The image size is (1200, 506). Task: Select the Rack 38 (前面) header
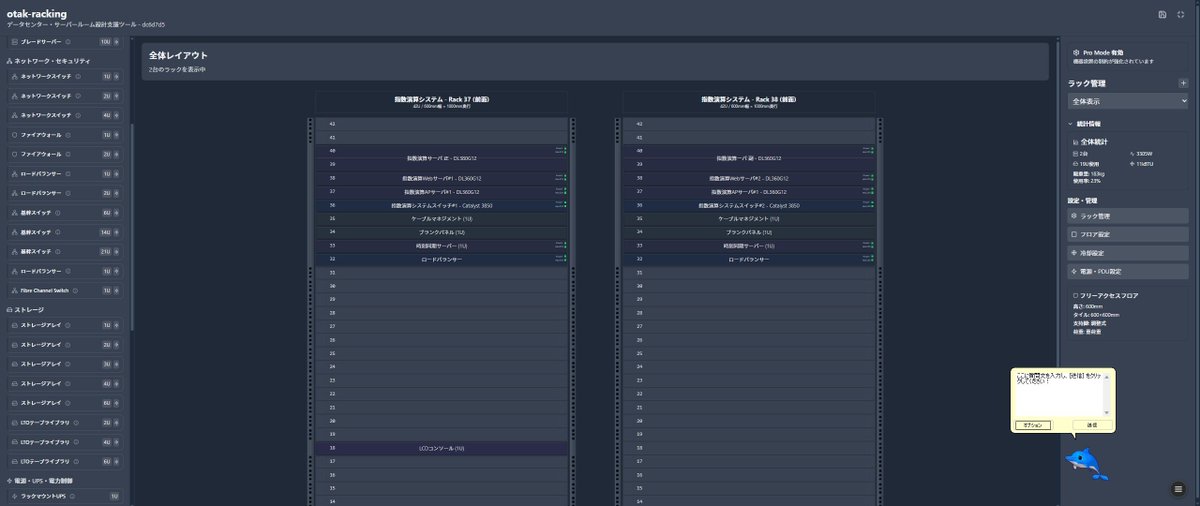click(748, 102)
